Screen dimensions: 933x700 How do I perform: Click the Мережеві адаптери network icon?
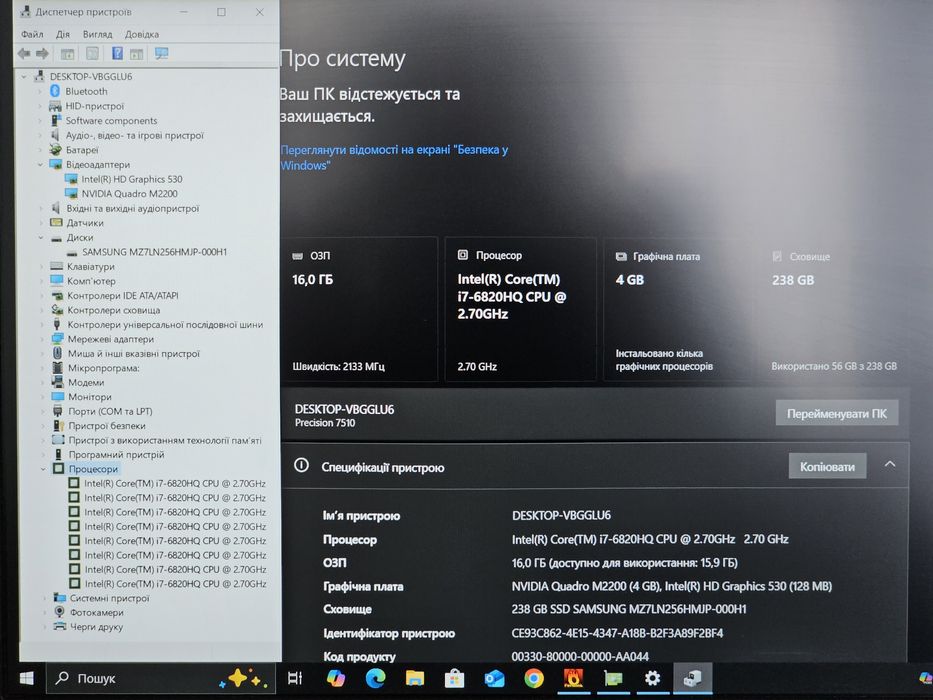coord(57,339)
